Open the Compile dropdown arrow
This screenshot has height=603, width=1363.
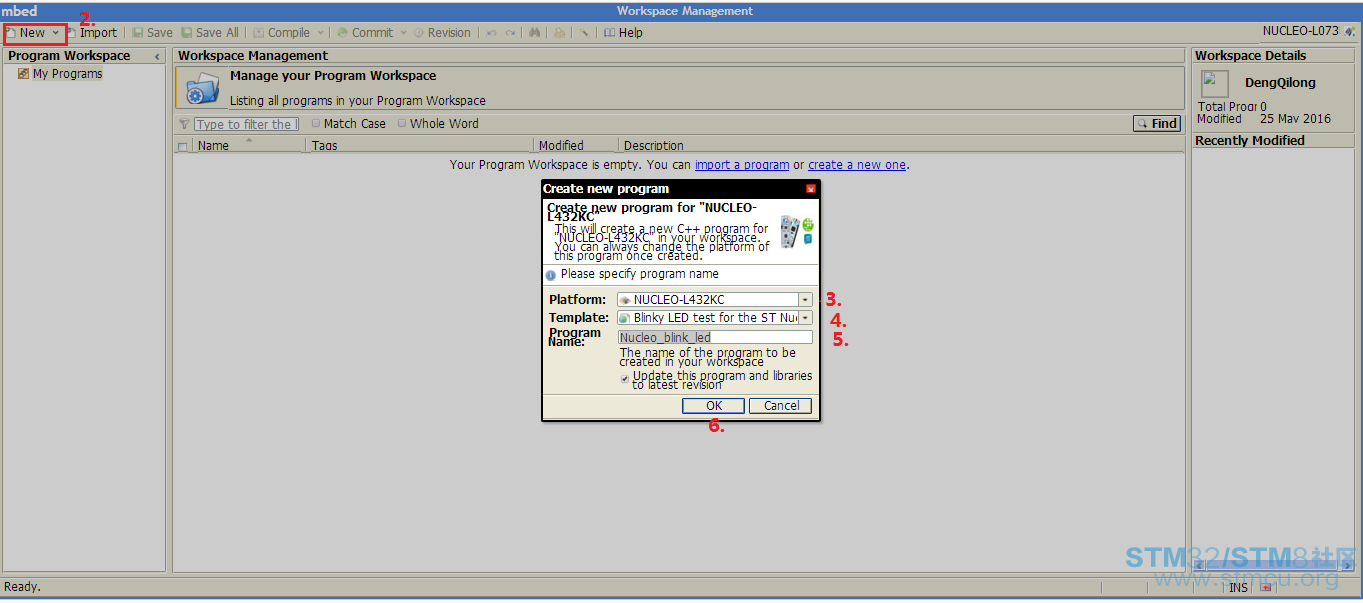(320, 33)
